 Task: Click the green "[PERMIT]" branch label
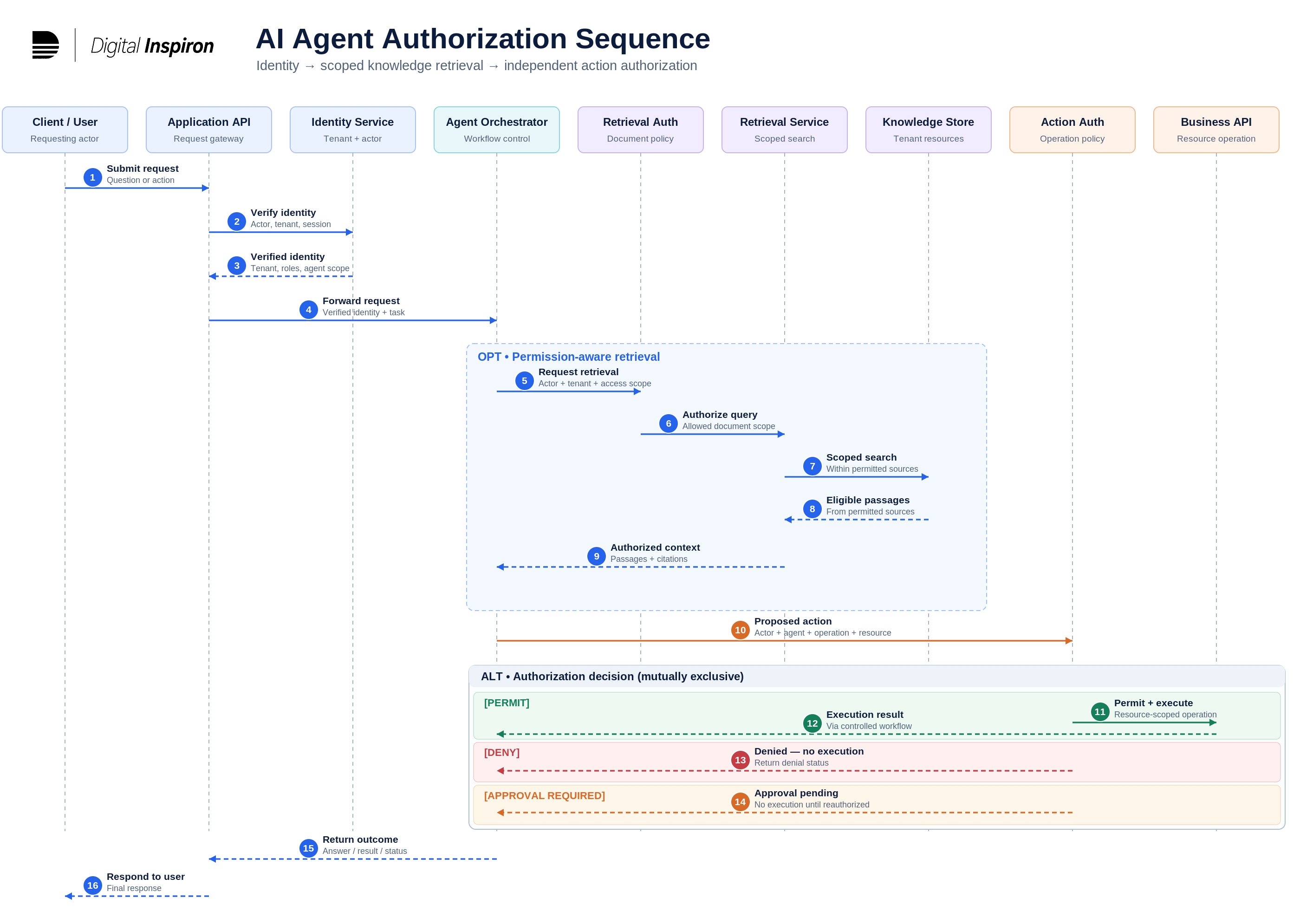507,703
